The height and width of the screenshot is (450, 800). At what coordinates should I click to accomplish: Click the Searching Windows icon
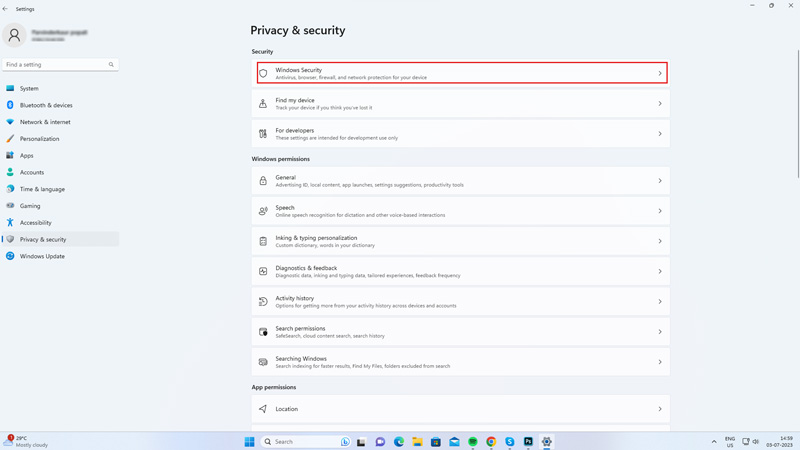tap(263, 362)
